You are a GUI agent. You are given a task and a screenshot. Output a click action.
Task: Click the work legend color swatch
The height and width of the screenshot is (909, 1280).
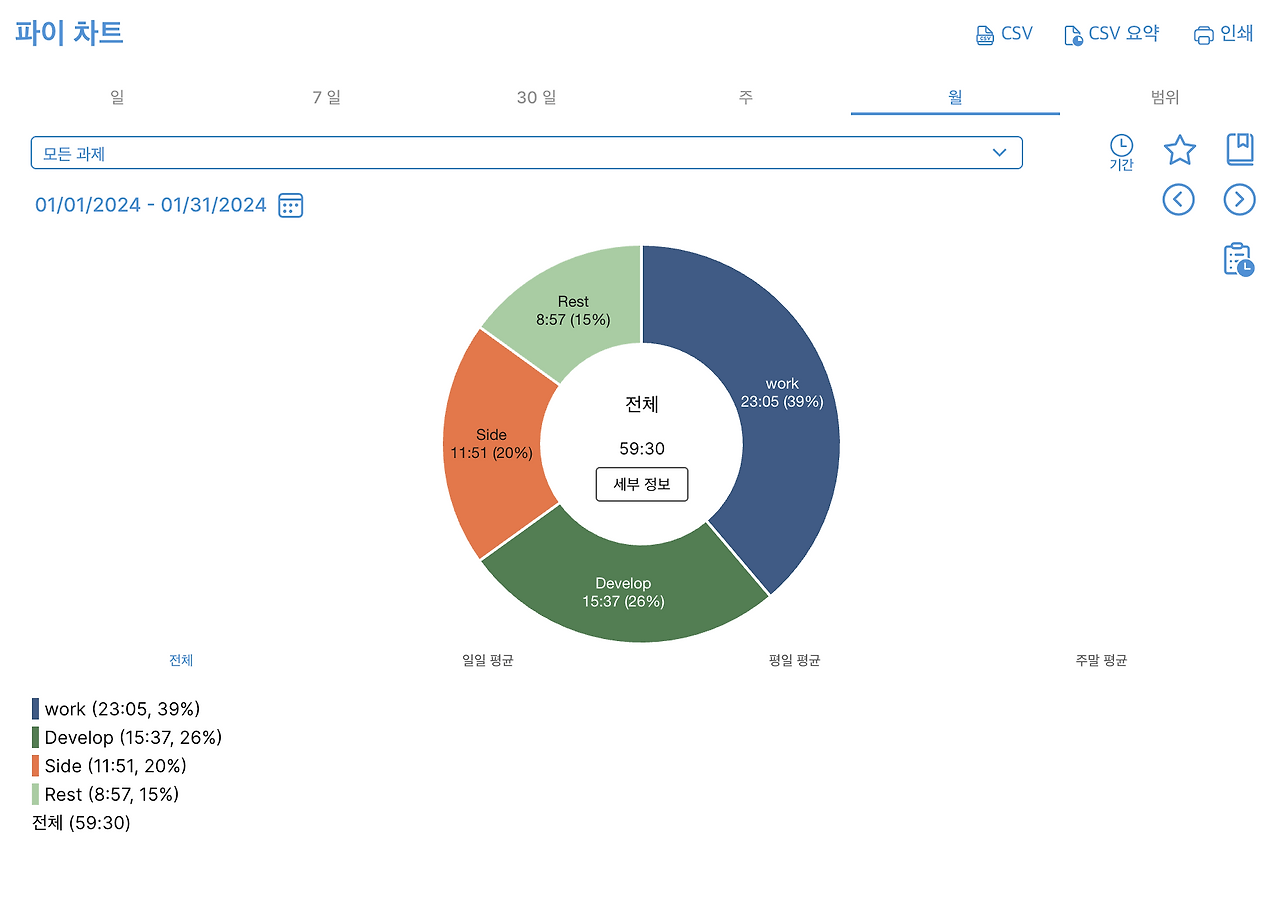(36, 709)
